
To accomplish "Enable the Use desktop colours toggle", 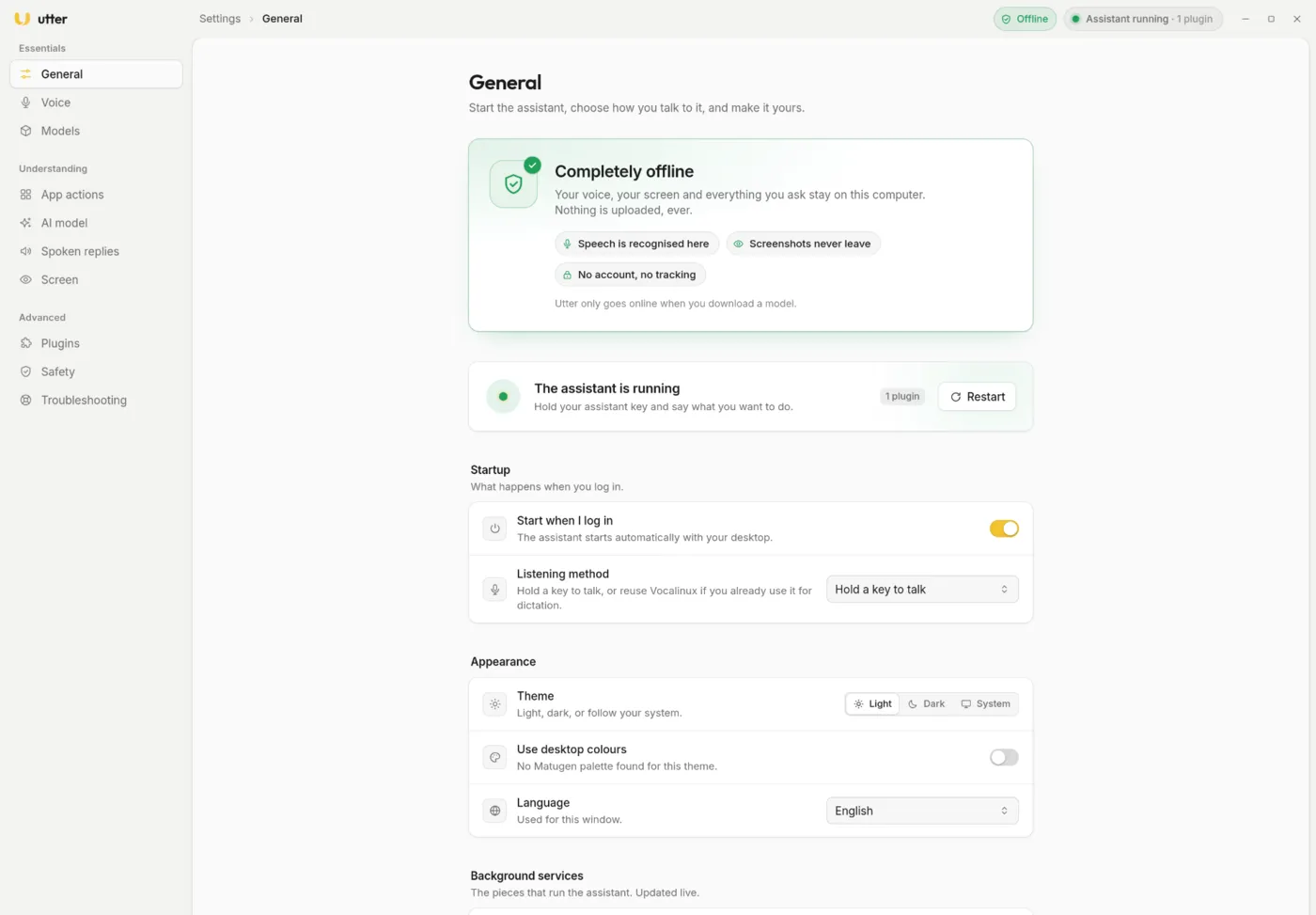I will coord(1004,757).
